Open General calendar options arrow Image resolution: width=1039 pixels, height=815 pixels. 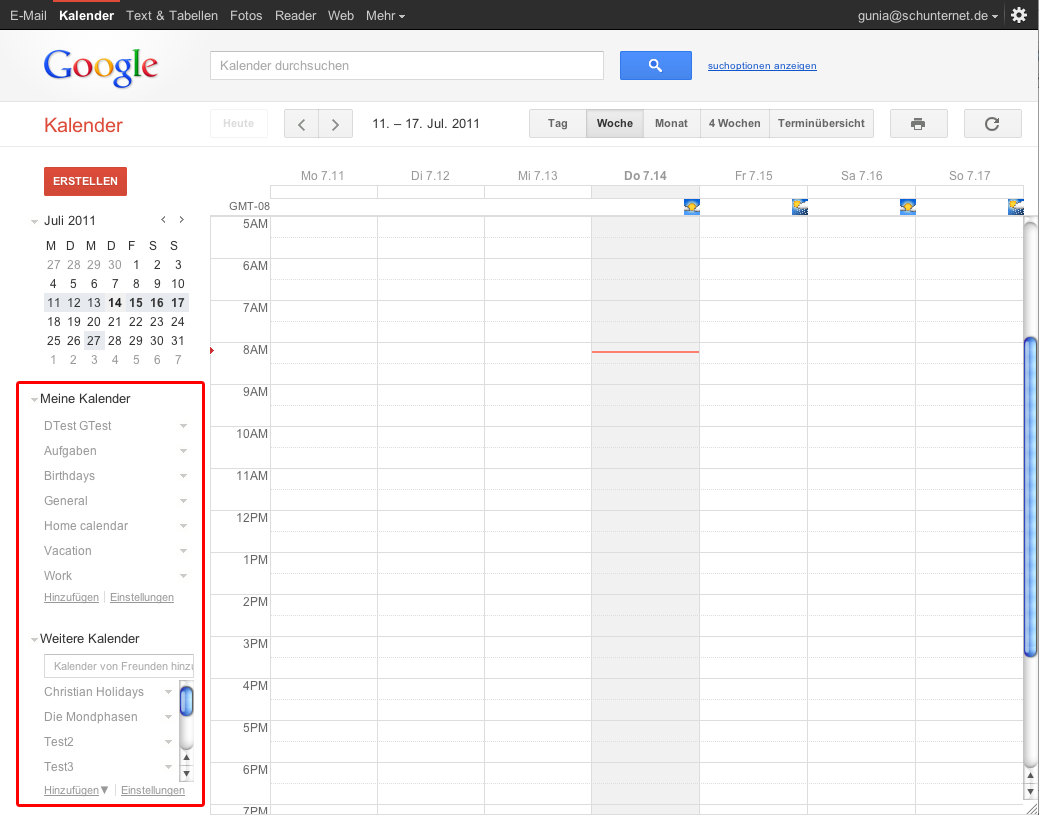pyautogui.click(x=184, y=501)
